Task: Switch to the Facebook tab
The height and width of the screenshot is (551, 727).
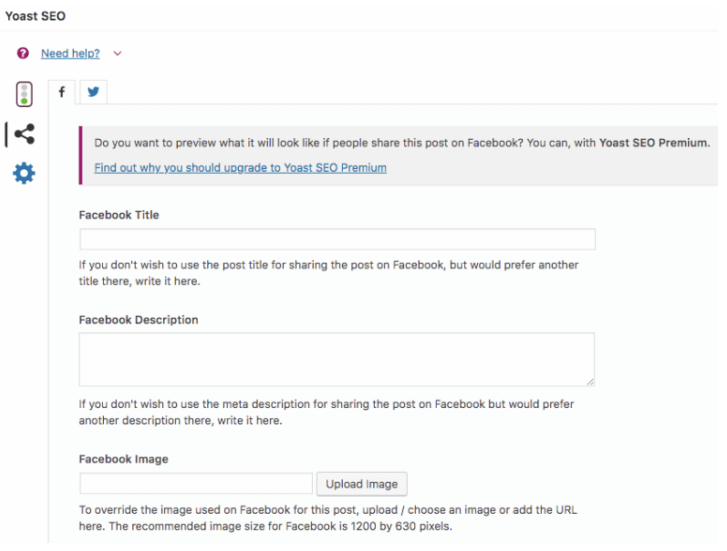Action: tap(62, 92)
